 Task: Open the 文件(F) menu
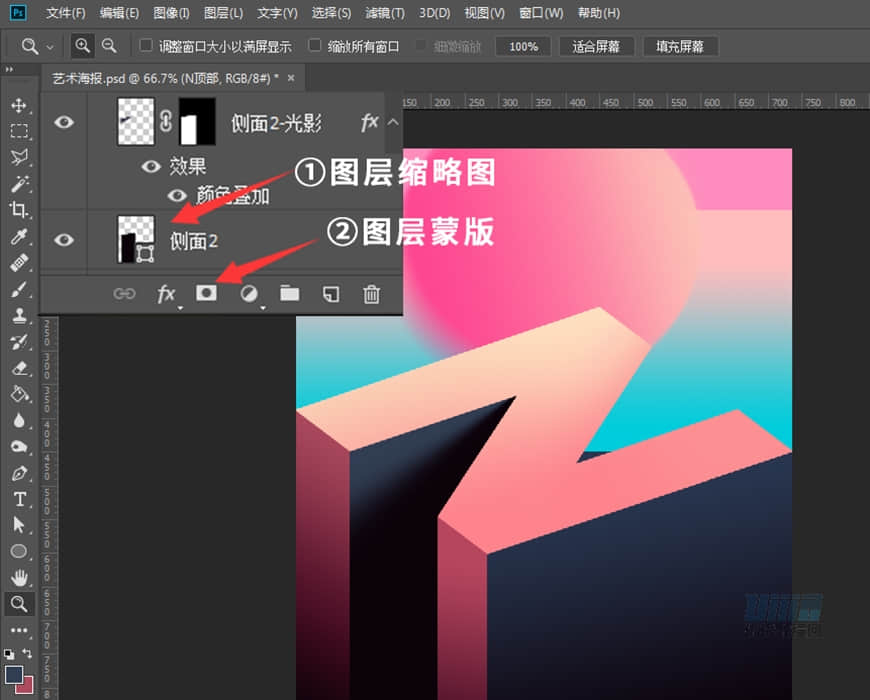coord(65,13)
